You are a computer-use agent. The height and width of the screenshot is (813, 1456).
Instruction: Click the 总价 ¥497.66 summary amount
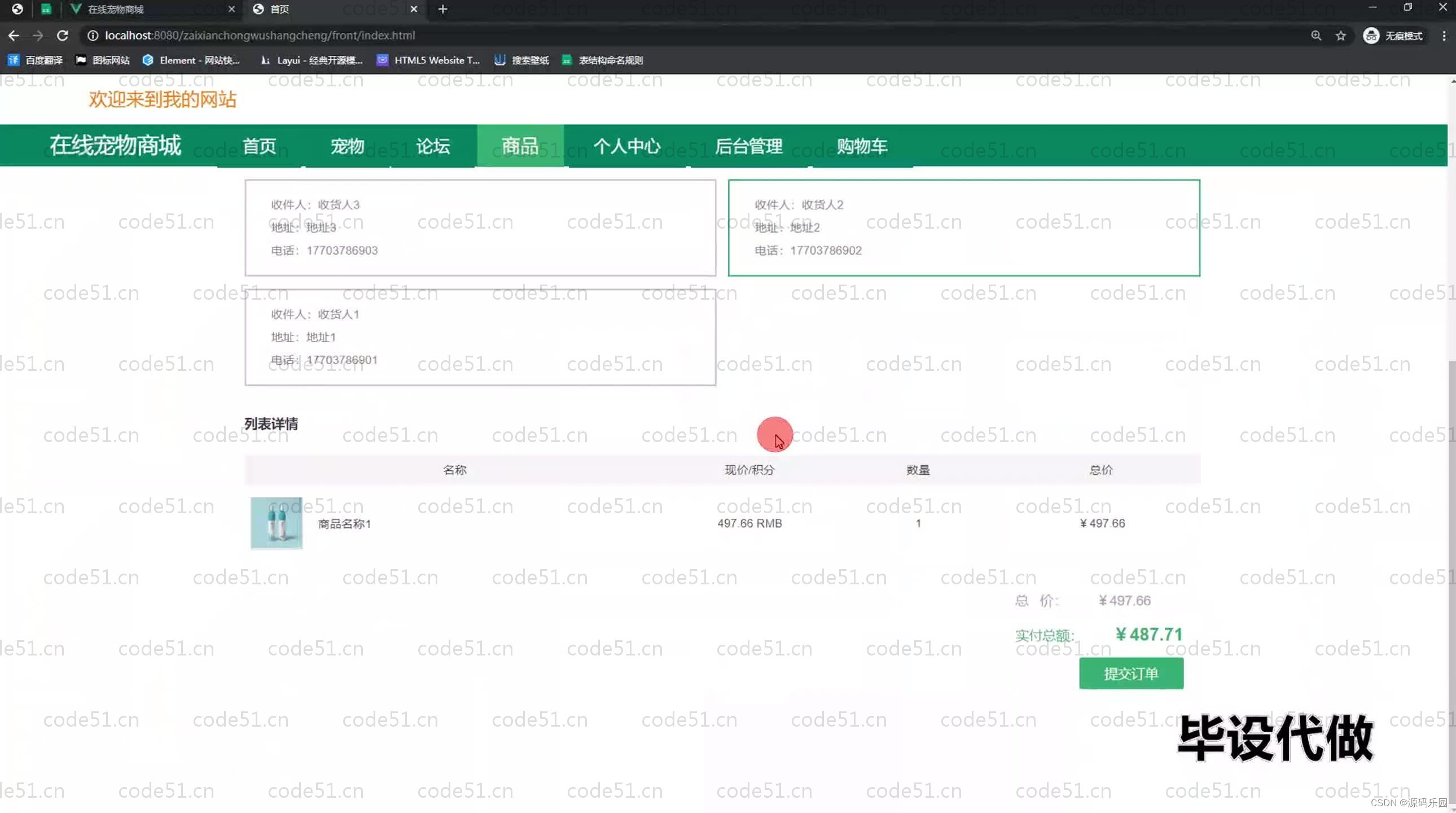[1124, 600]
